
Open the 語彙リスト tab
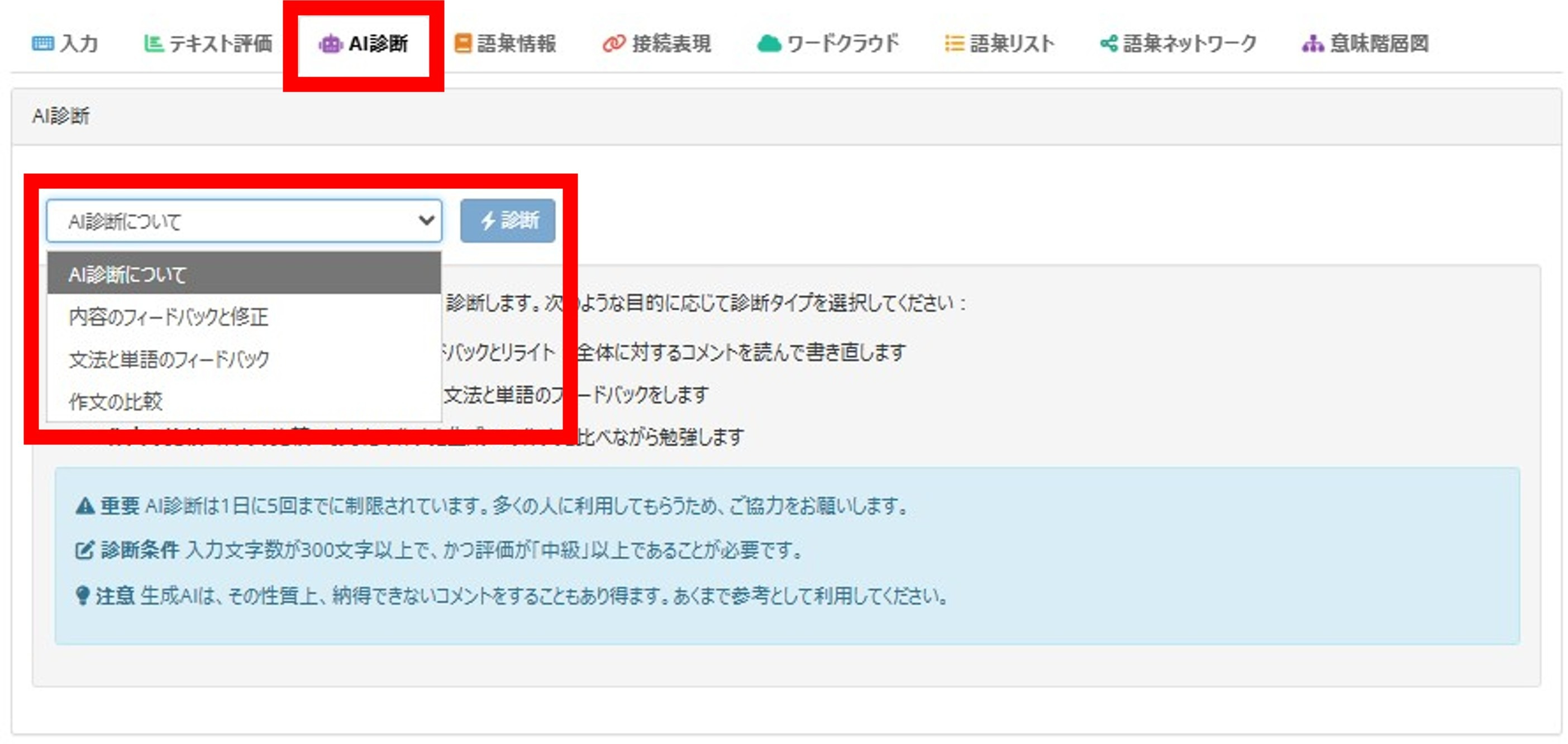(x=1012, y=43)
